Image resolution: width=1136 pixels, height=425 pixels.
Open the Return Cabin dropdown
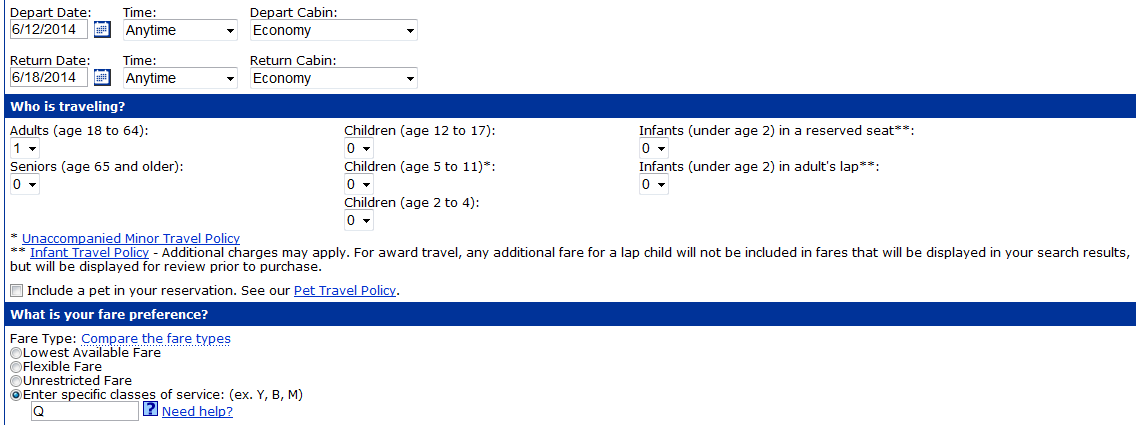click(333, 78)
